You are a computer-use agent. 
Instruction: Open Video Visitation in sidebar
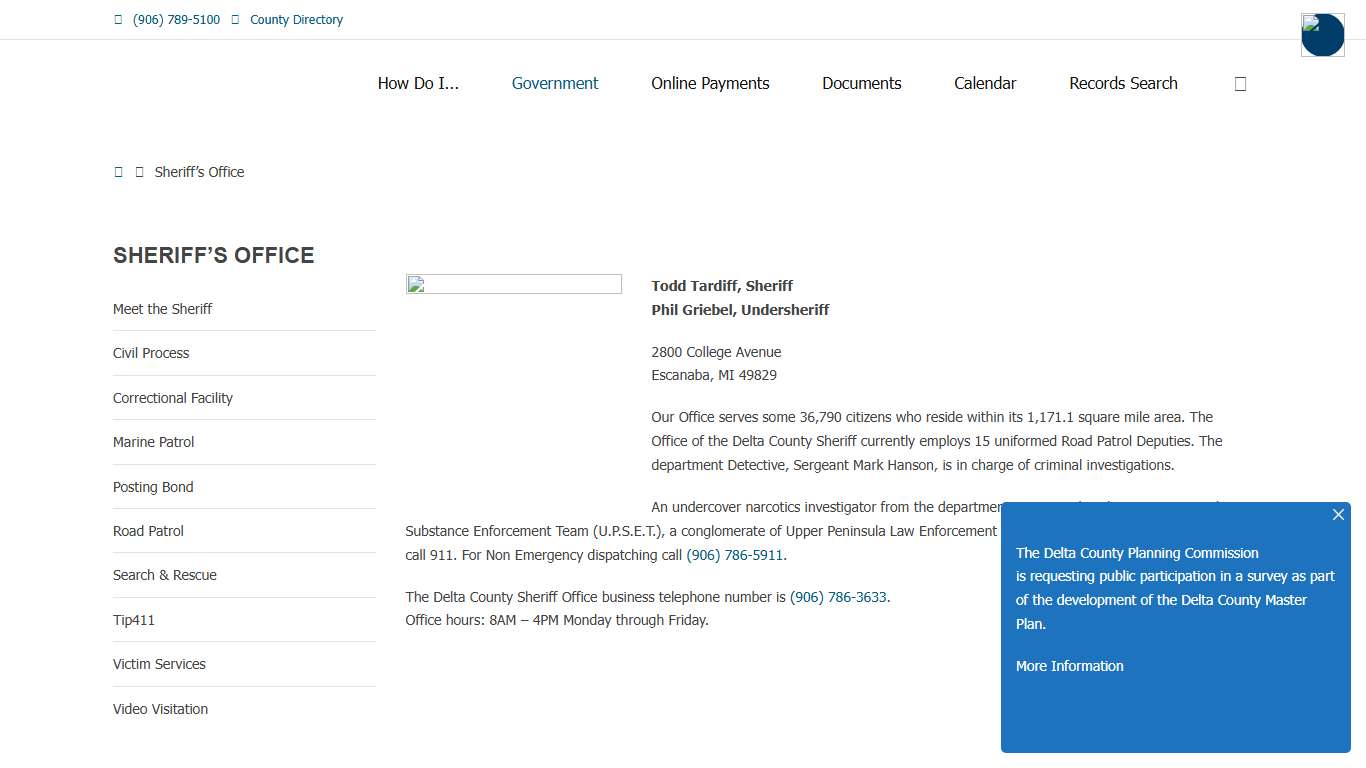pos(161,709)
